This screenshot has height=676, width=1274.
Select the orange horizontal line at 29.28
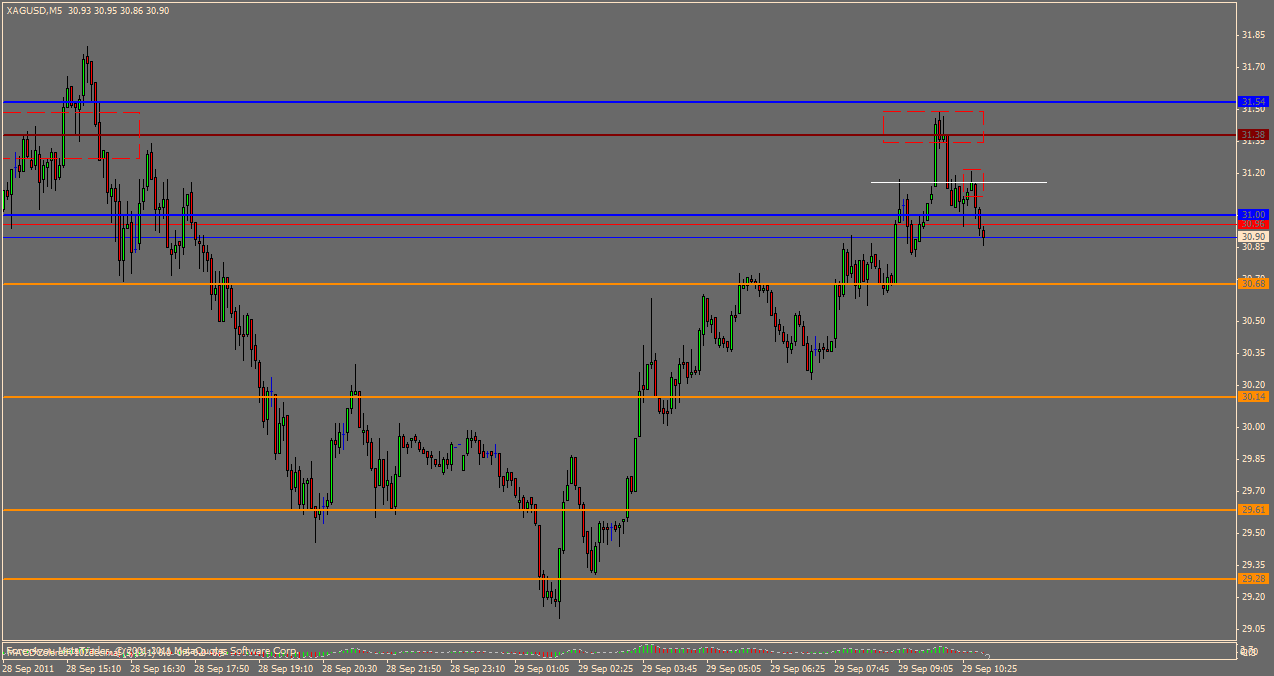click(620, 579)
